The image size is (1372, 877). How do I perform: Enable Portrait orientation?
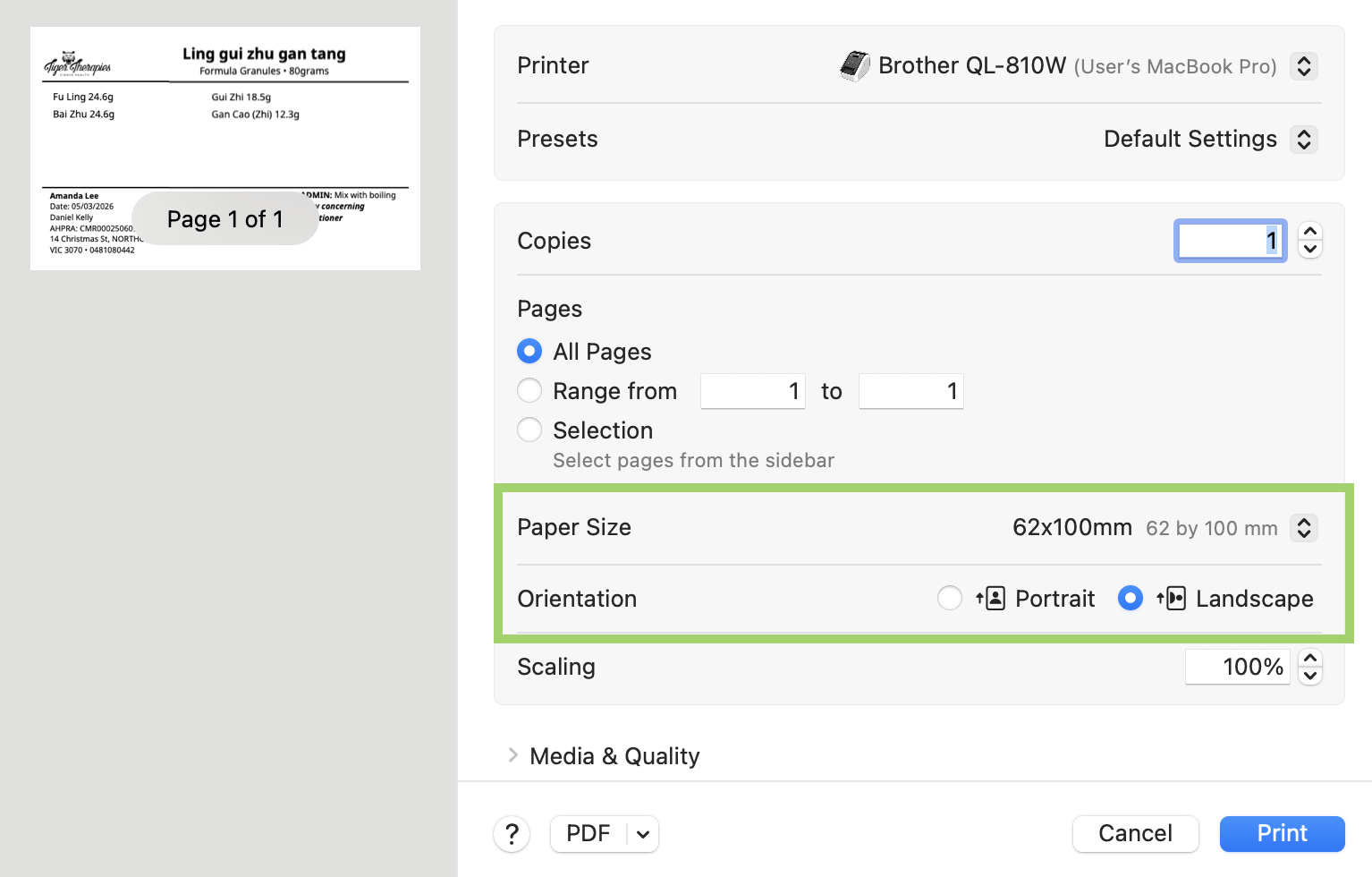point(949,598)
